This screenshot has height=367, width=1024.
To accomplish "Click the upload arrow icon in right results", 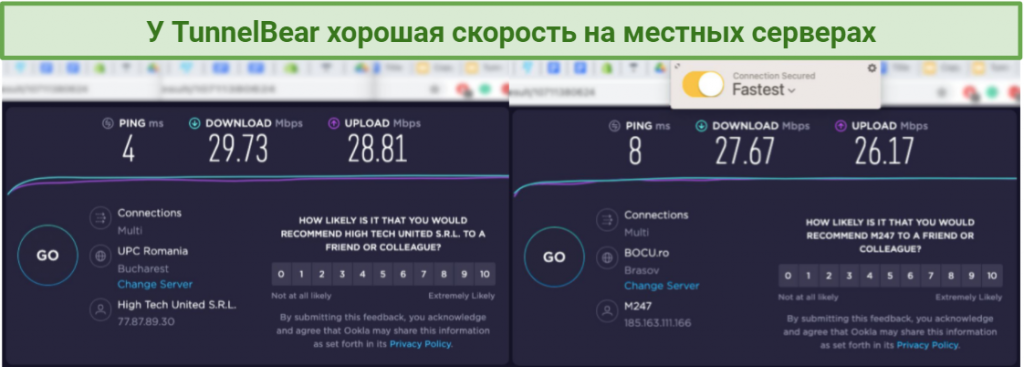I will 840,126.
